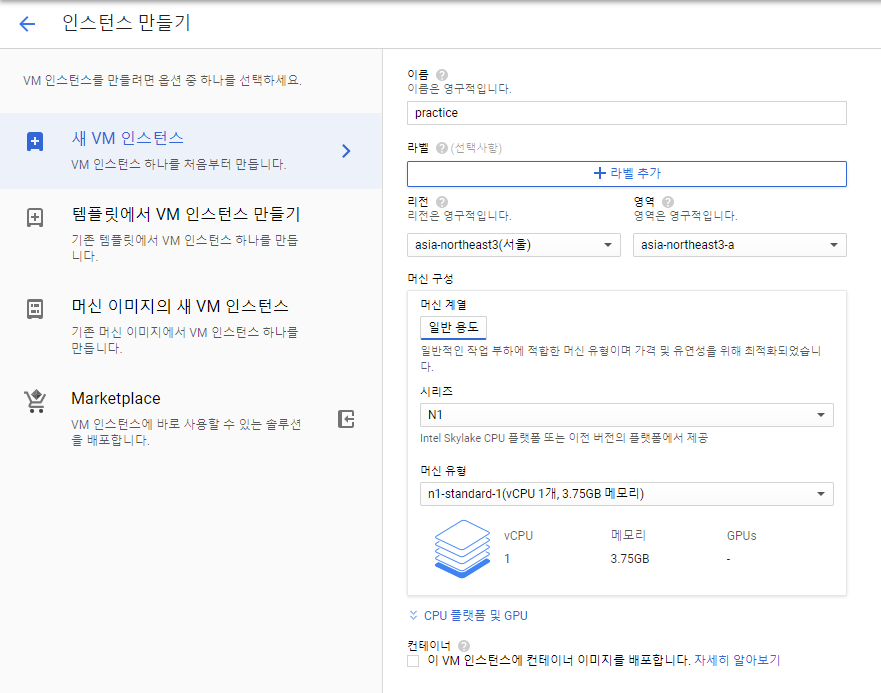
Task: Click the GPUs column label
Action: click(x=741, y=536)
